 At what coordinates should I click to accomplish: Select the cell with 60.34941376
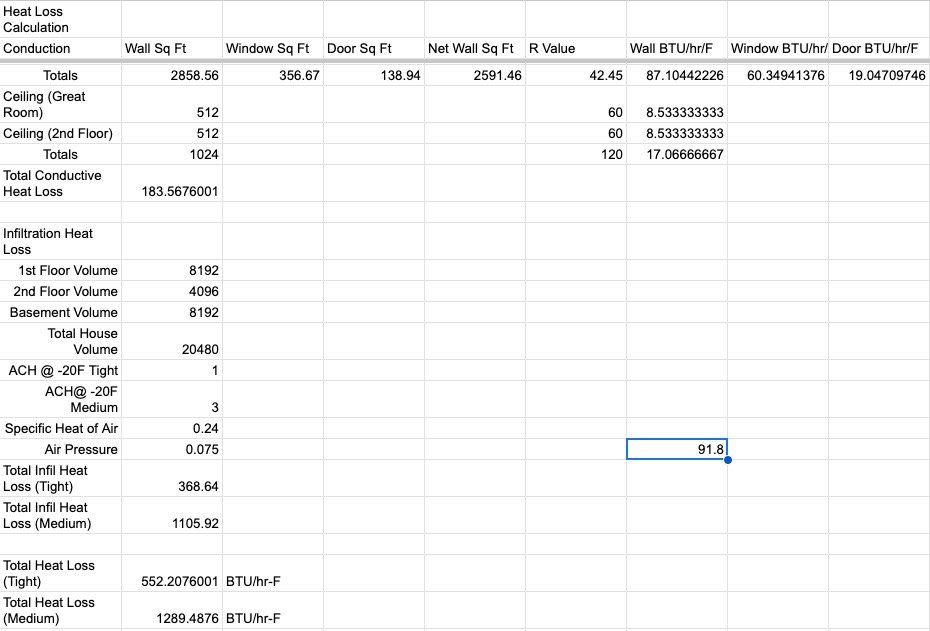[778, 75]
